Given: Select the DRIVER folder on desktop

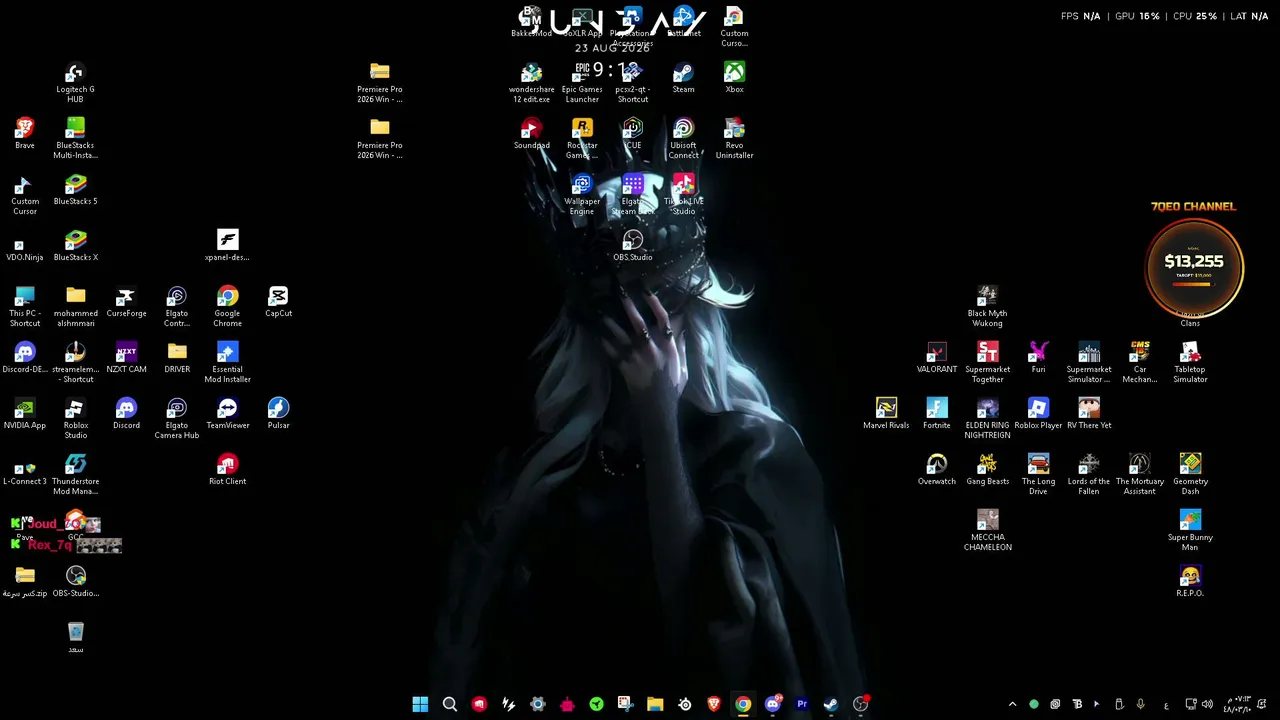Looking at the screenshot, I should click(177, 358).
